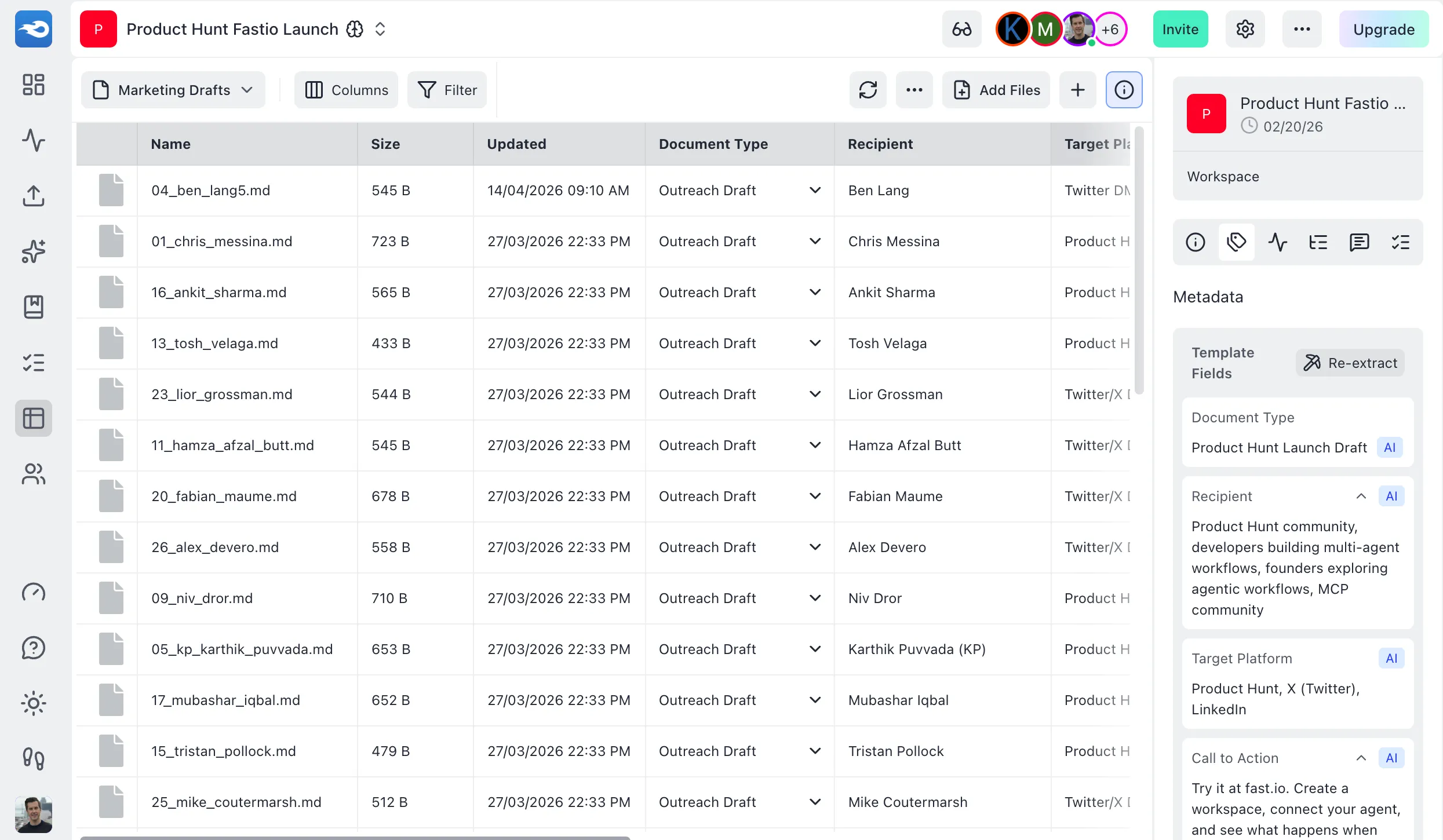Open workspace settings gear
The height and width of the screenshot is (840, 1443).
(x=1245, y=29)
